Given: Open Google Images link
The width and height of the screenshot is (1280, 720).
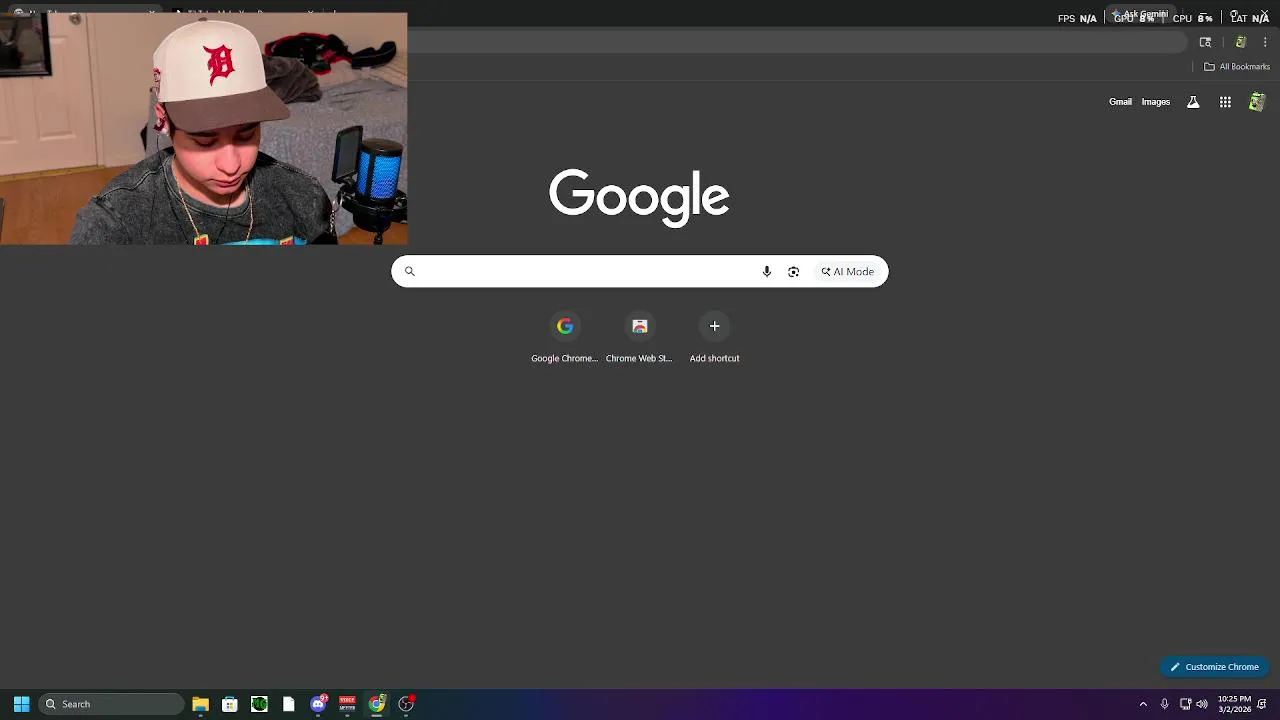Looking at the screenshot, I should [1155, 102].
